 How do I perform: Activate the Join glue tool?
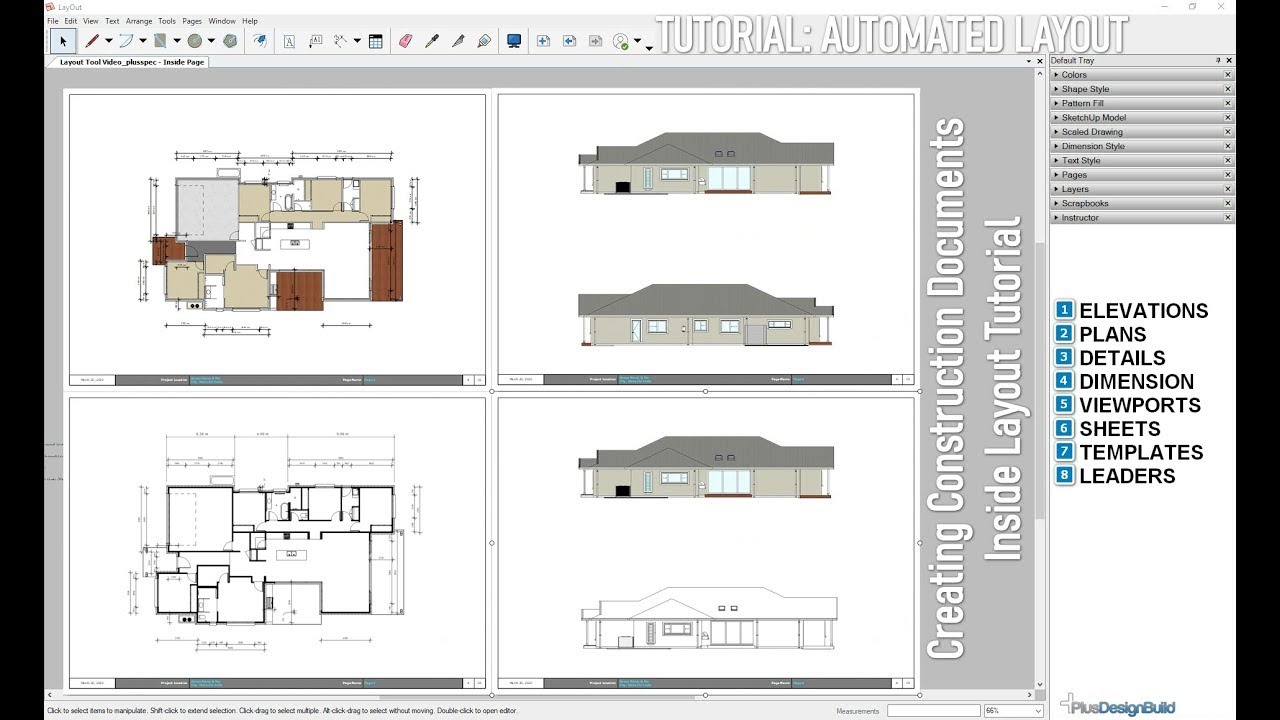tap(484, 41)
